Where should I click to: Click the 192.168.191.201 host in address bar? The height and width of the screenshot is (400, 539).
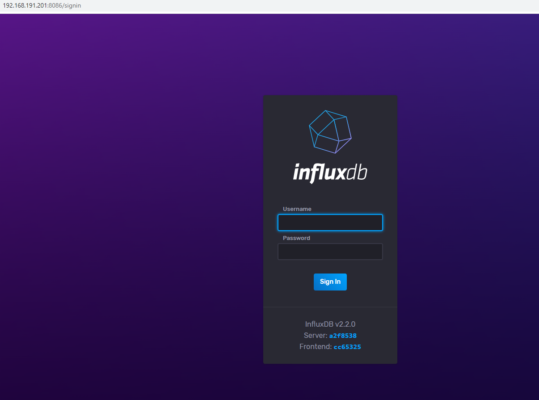25,5
